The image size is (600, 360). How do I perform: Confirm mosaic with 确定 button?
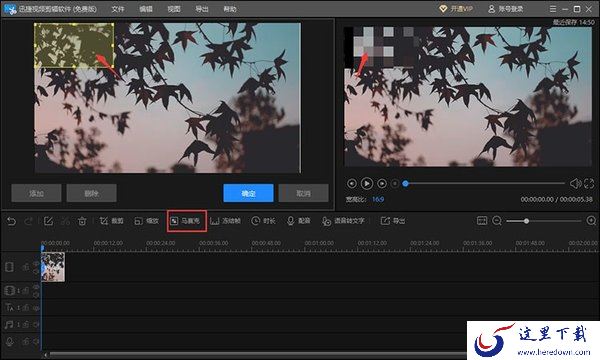tap(248, 193)
